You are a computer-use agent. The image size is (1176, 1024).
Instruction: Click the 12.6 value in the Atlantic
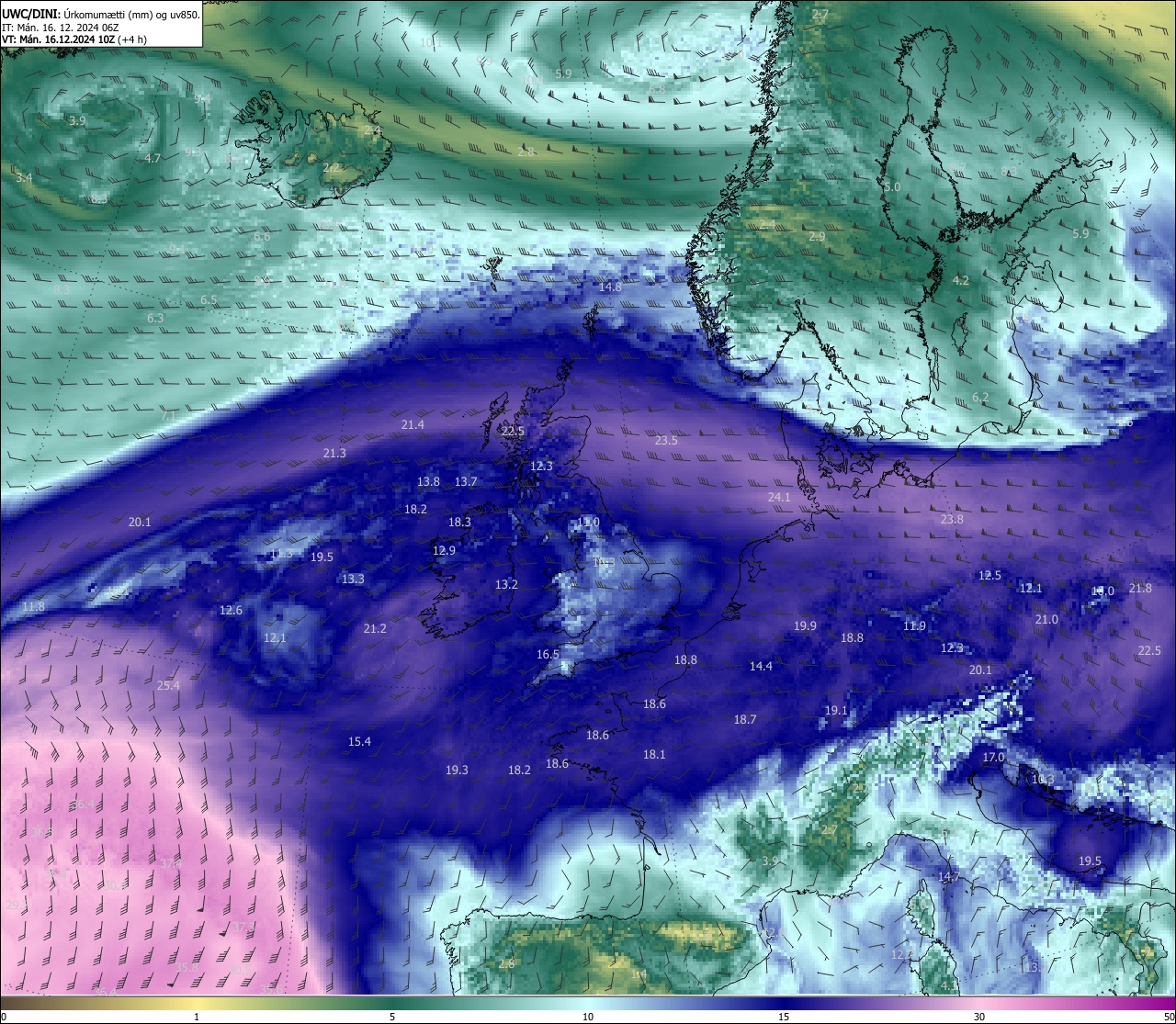coord(231,610)
